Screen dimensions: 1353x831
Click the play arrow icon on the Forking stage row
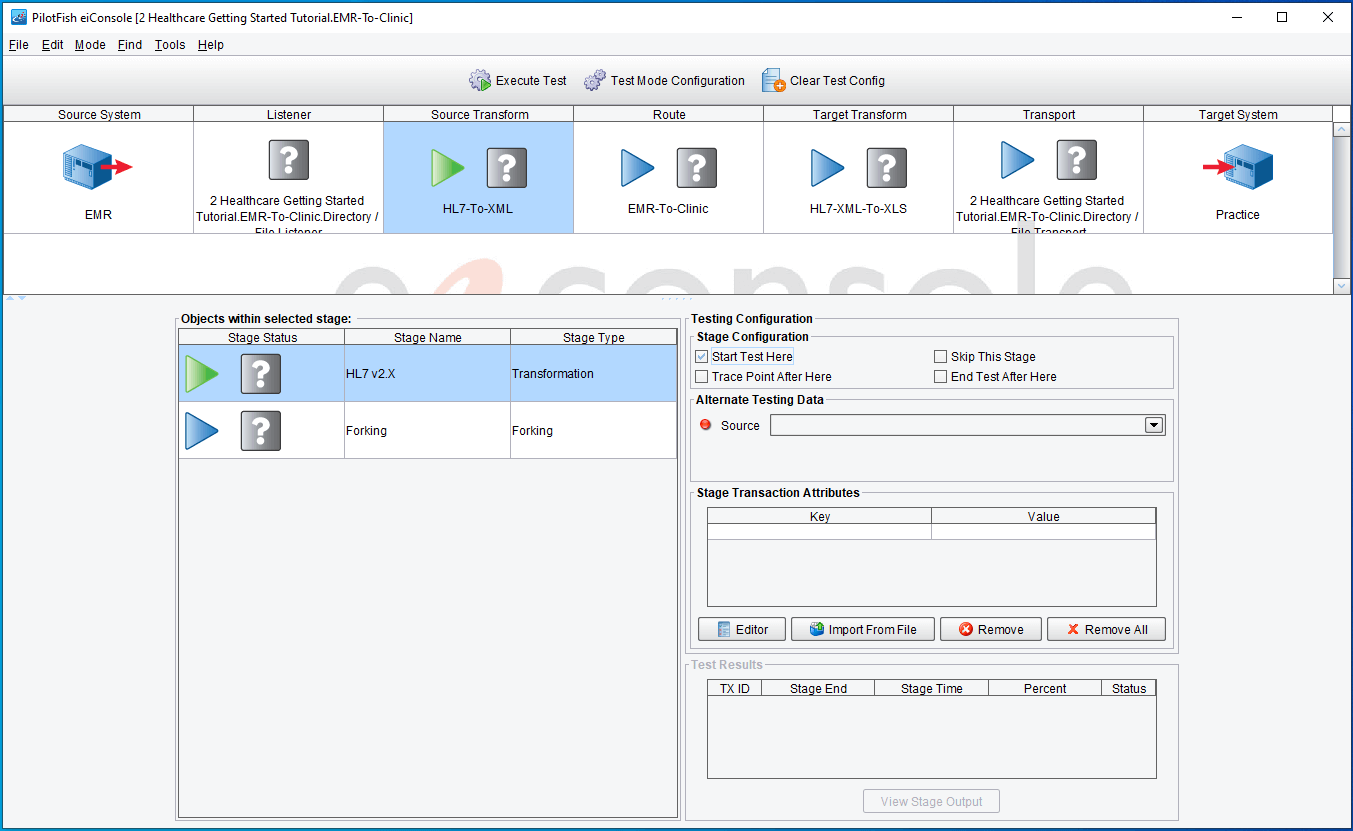pos(203,430)
